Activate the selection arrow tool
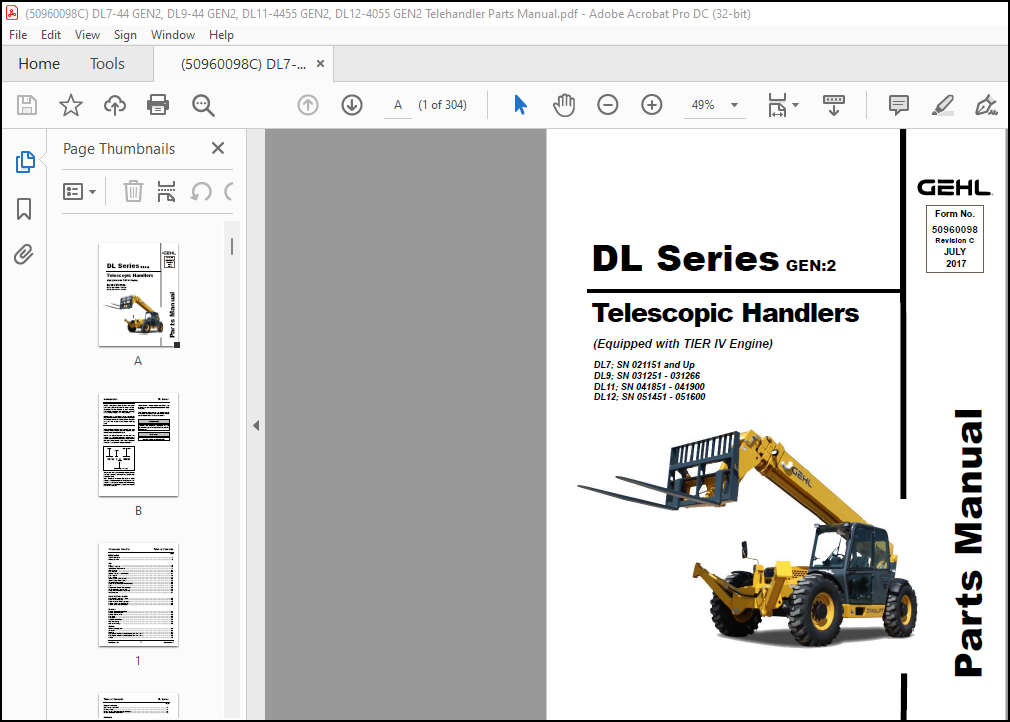Image resolution: width=1010 pixels, height=722 pixels. (520, 104)
